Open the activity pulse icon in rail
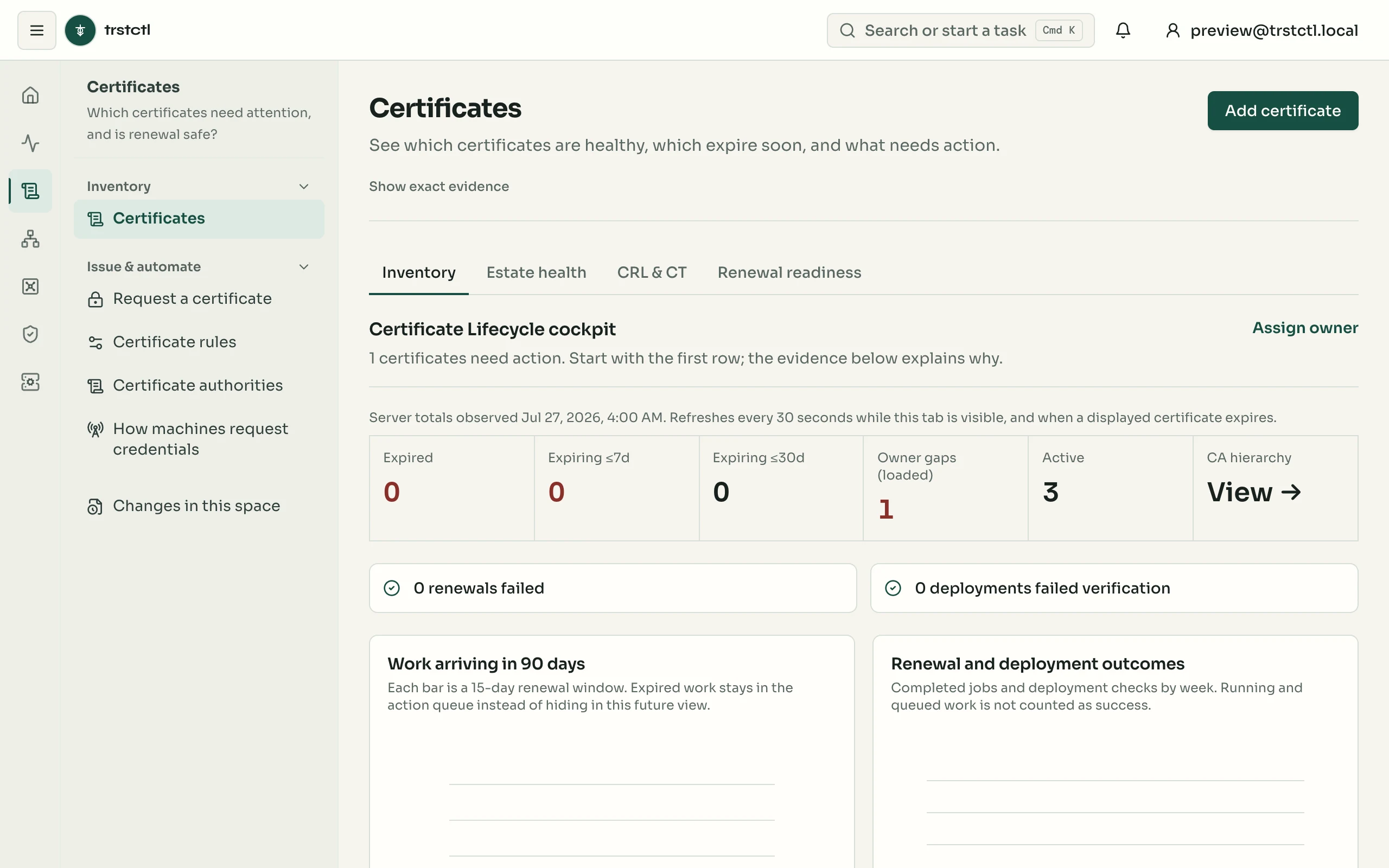The image size is (1389, 868). tap(30, 143)
